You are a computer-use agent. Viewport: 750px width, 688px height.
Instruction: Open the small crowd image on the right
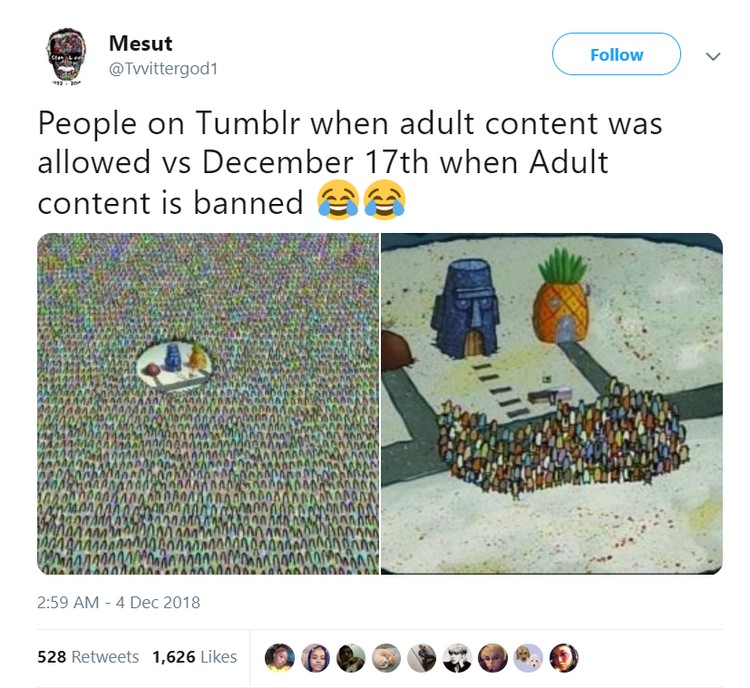[x=551, y=403]
